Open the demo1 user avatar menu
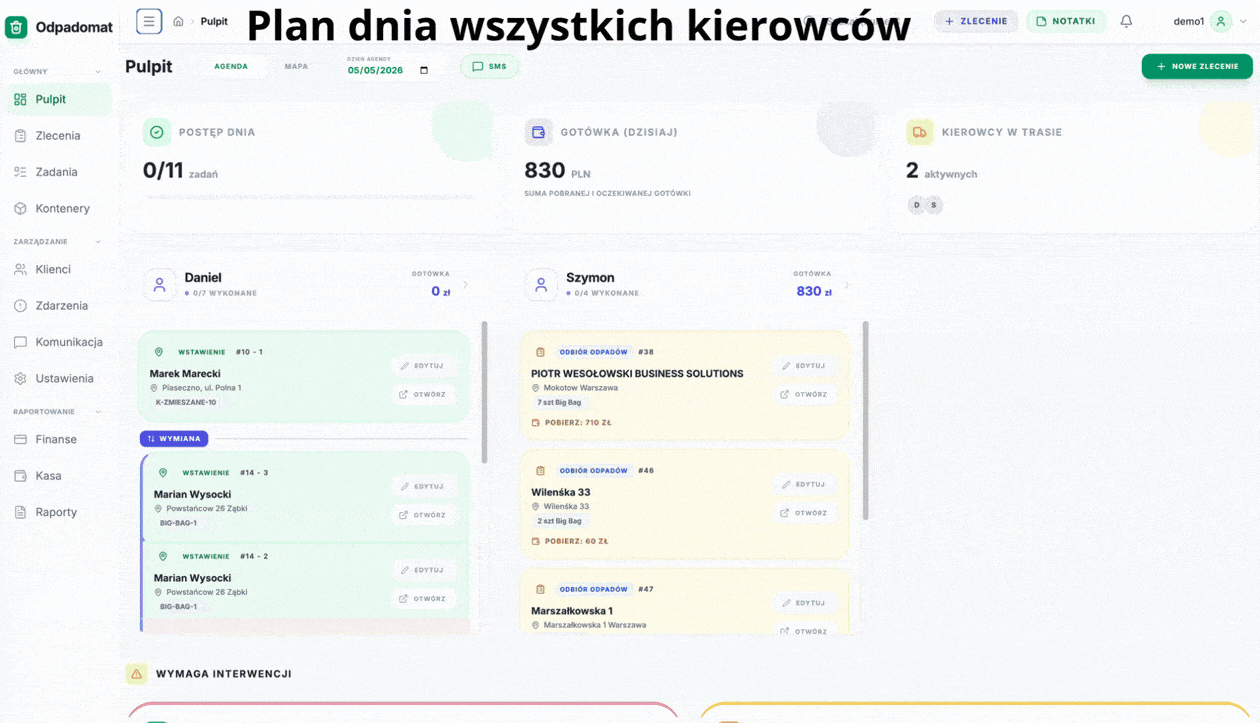The image size is (1260, 723). 1220,21
